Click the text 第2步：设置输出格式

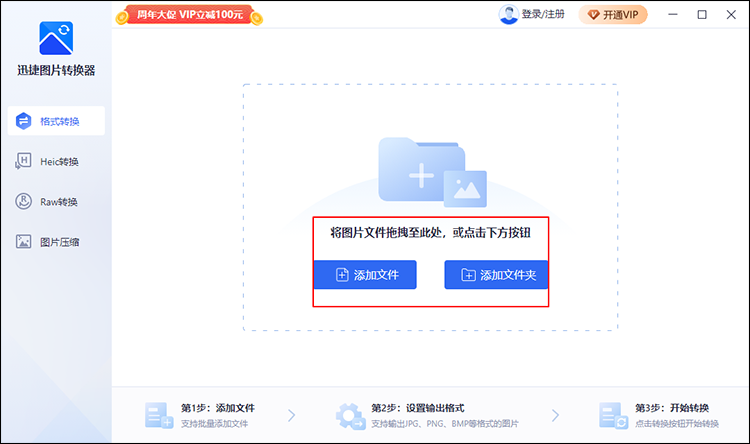coord(418,408)
